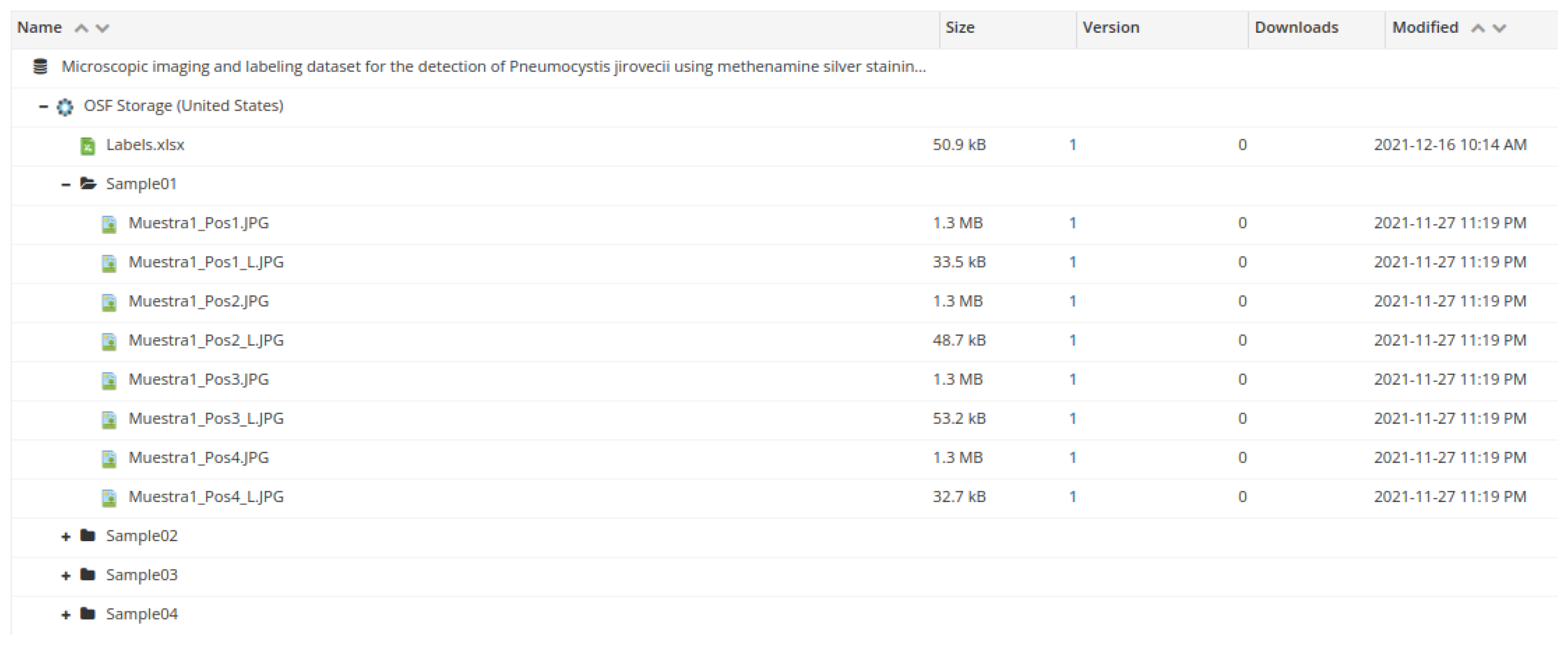Click the Sample03 folder icon
Screen dimensions: 1568x648
point(88,575)
